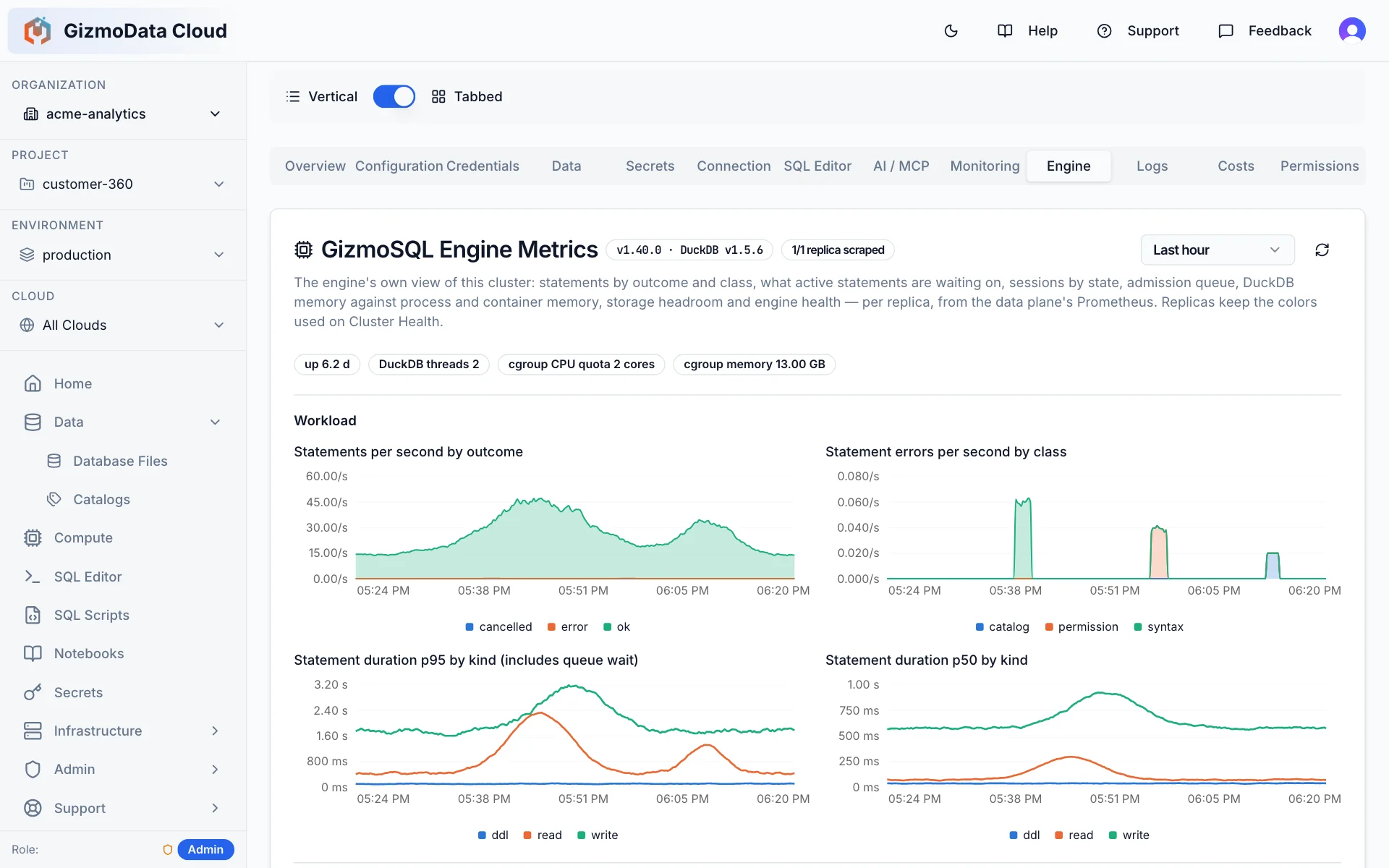Click the Data database icon in sidebar
Viewport: 1389px width, 868px height.
[x=33, y=422]
